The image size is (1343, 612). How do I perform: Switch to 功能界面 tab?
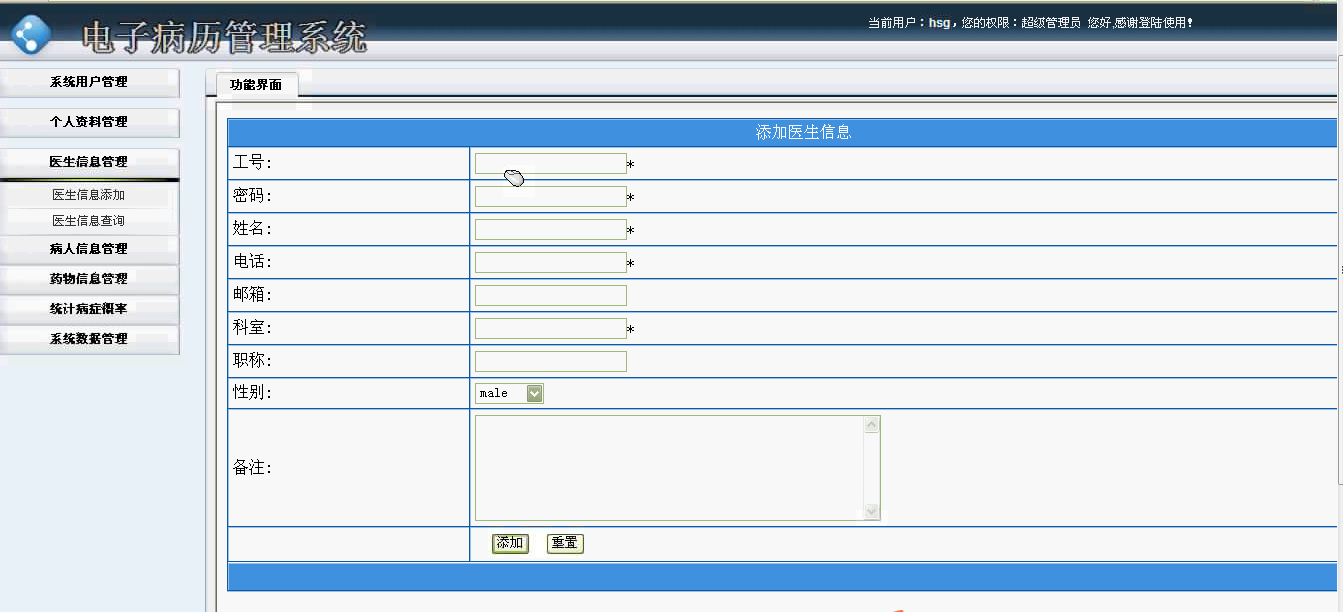(256, 85)
